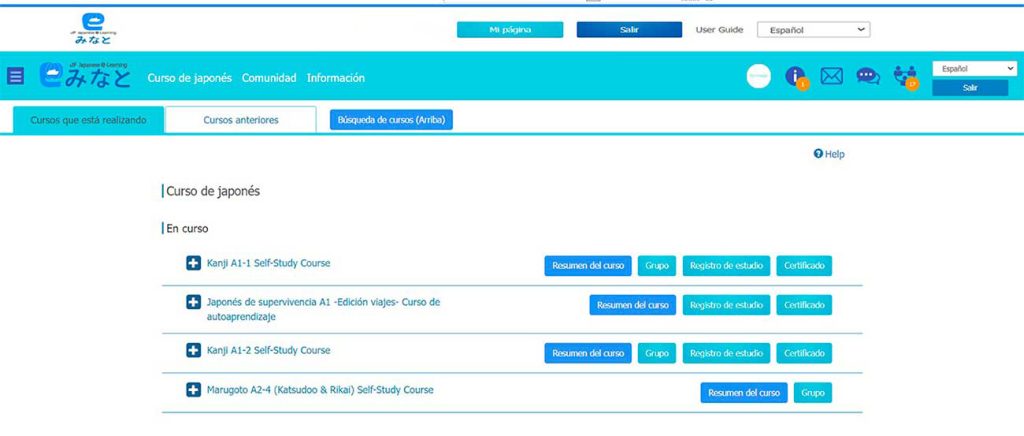Open the Curso de japonés menu
1024x436 pixels.
(x=189, y=78)
